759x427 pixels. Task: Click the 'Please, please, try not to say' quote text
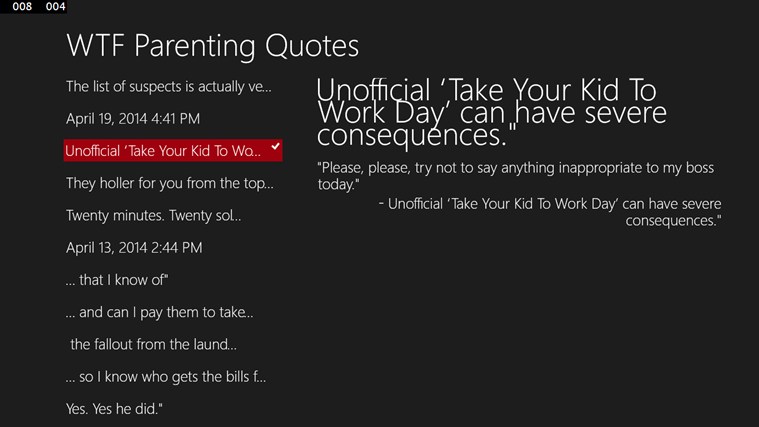tap(515, 176)
